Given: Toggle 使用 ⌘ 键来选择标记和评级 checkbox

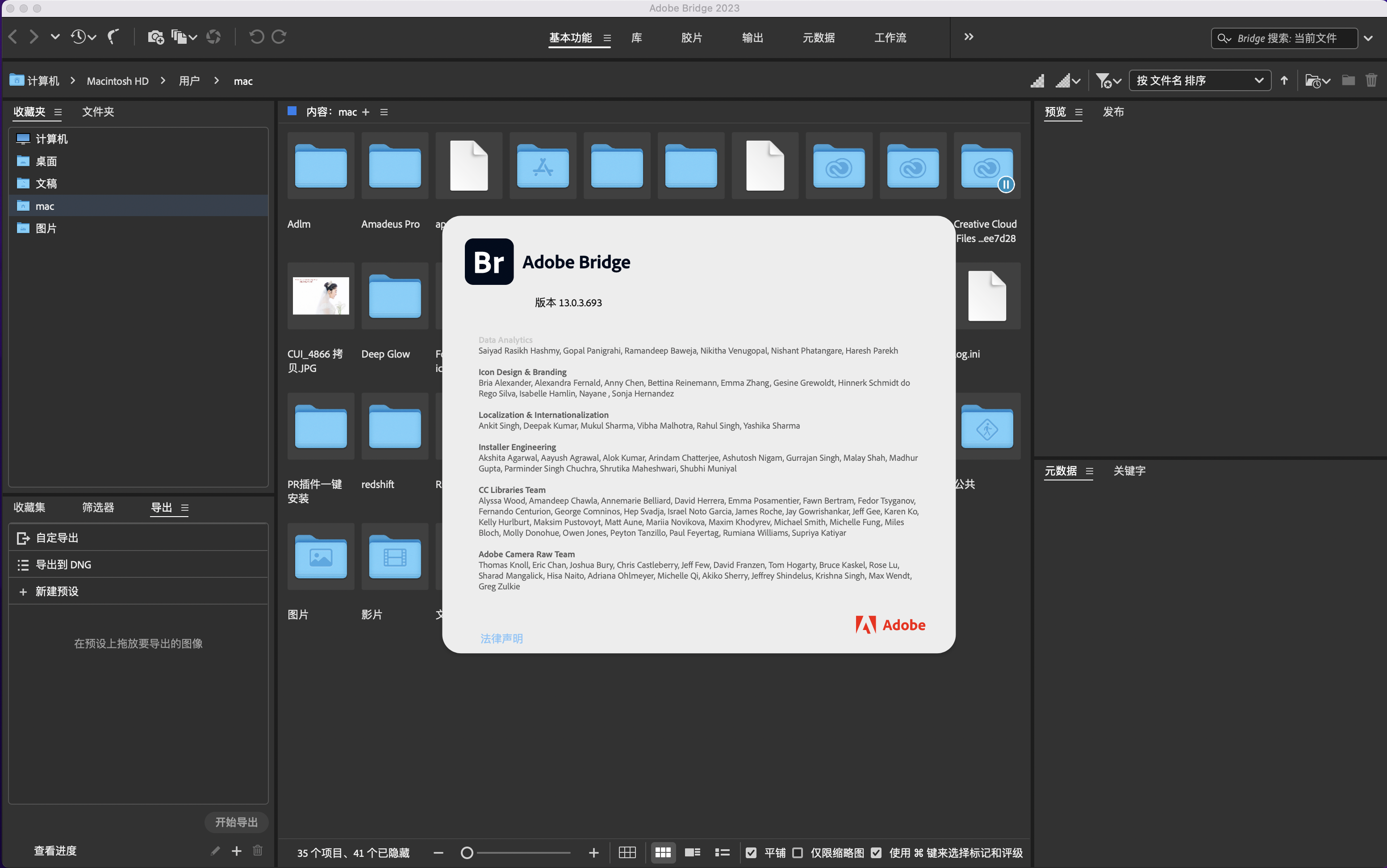Looking at the screenshot, I should [x=876, y=852].
